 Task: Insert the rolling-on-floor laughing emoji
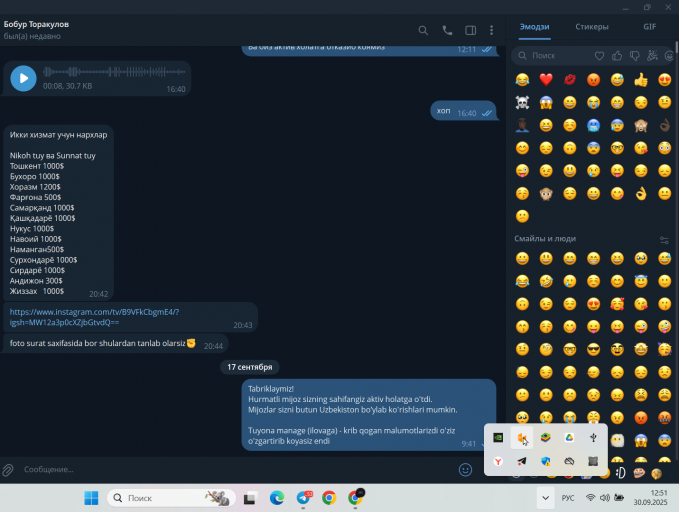pos(546,282)
